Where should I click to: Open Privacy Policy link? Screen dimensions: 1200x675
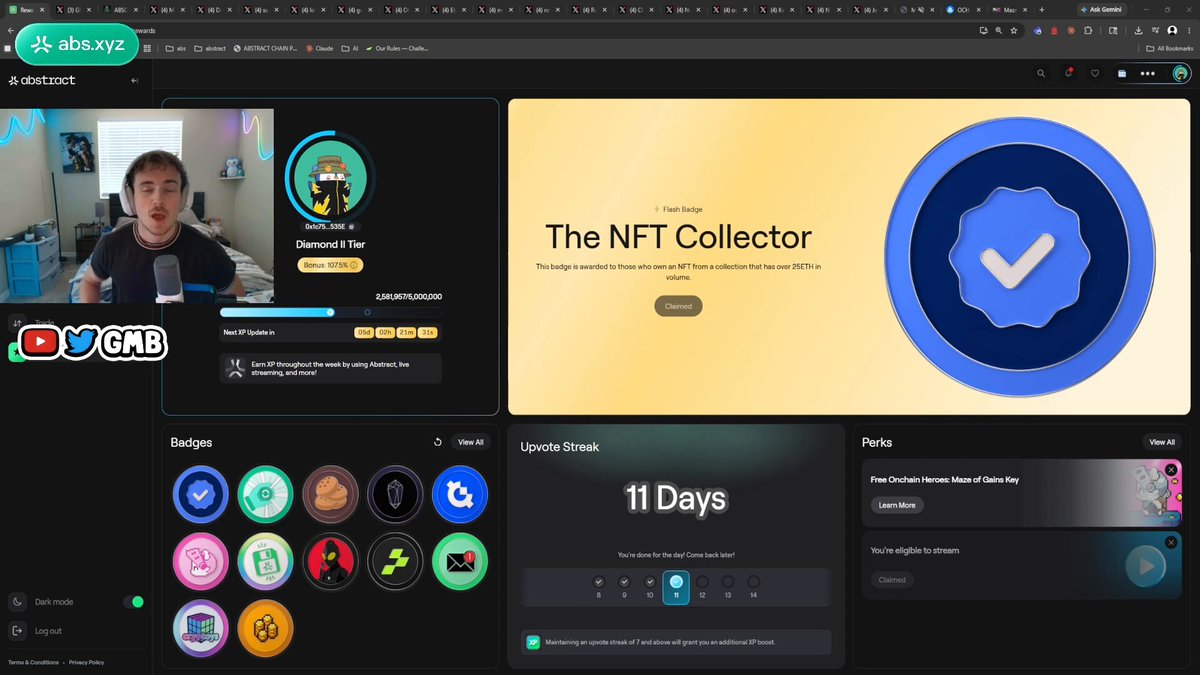pos(86,662)
